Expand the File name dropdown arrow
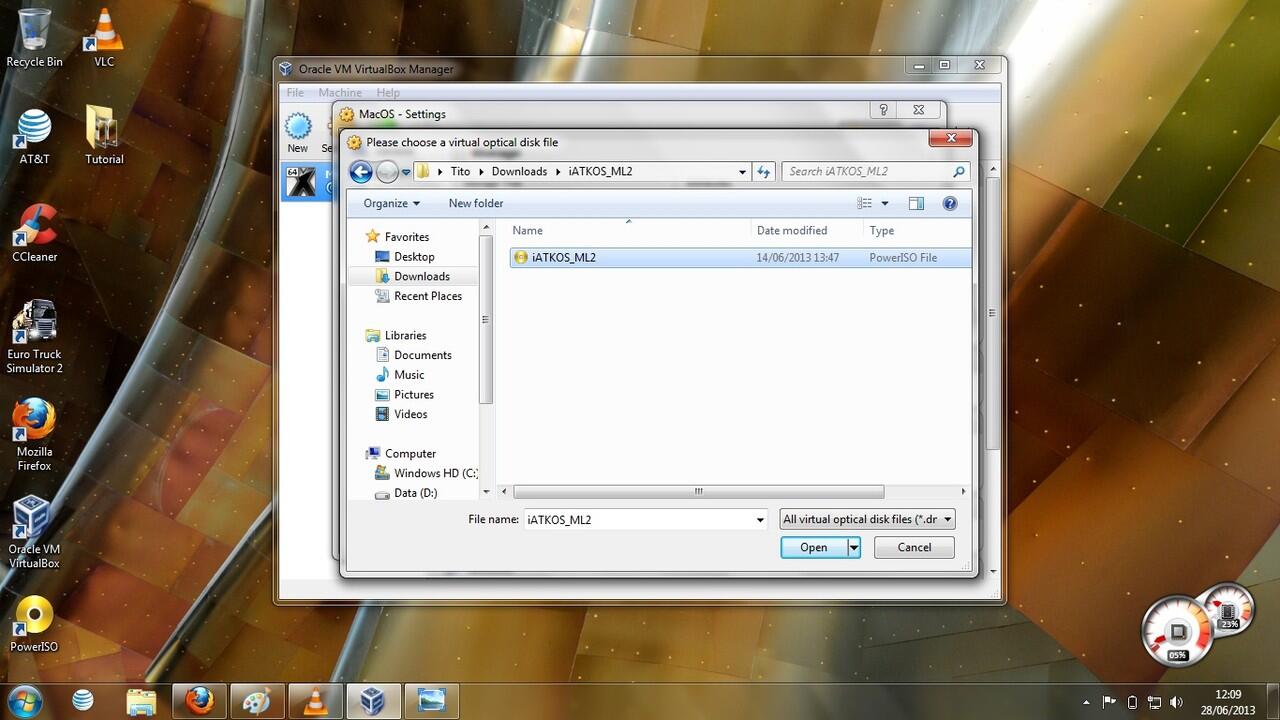1280x720 pixels. tap(760, 519)
